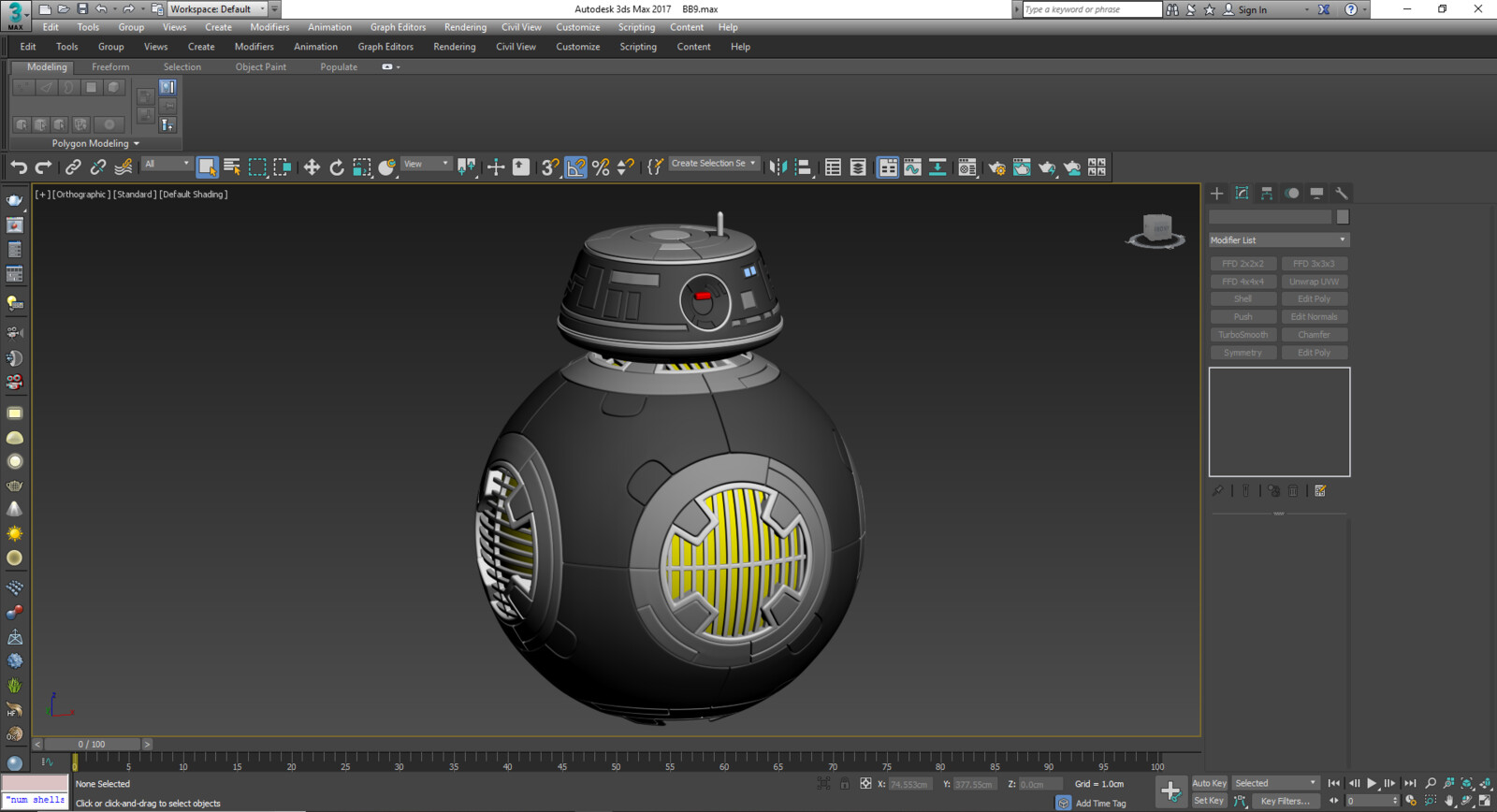Click the object color swatch in Modify panel
The height and width of the screenshot is (812, 1497).
[x=1343, y=217]
